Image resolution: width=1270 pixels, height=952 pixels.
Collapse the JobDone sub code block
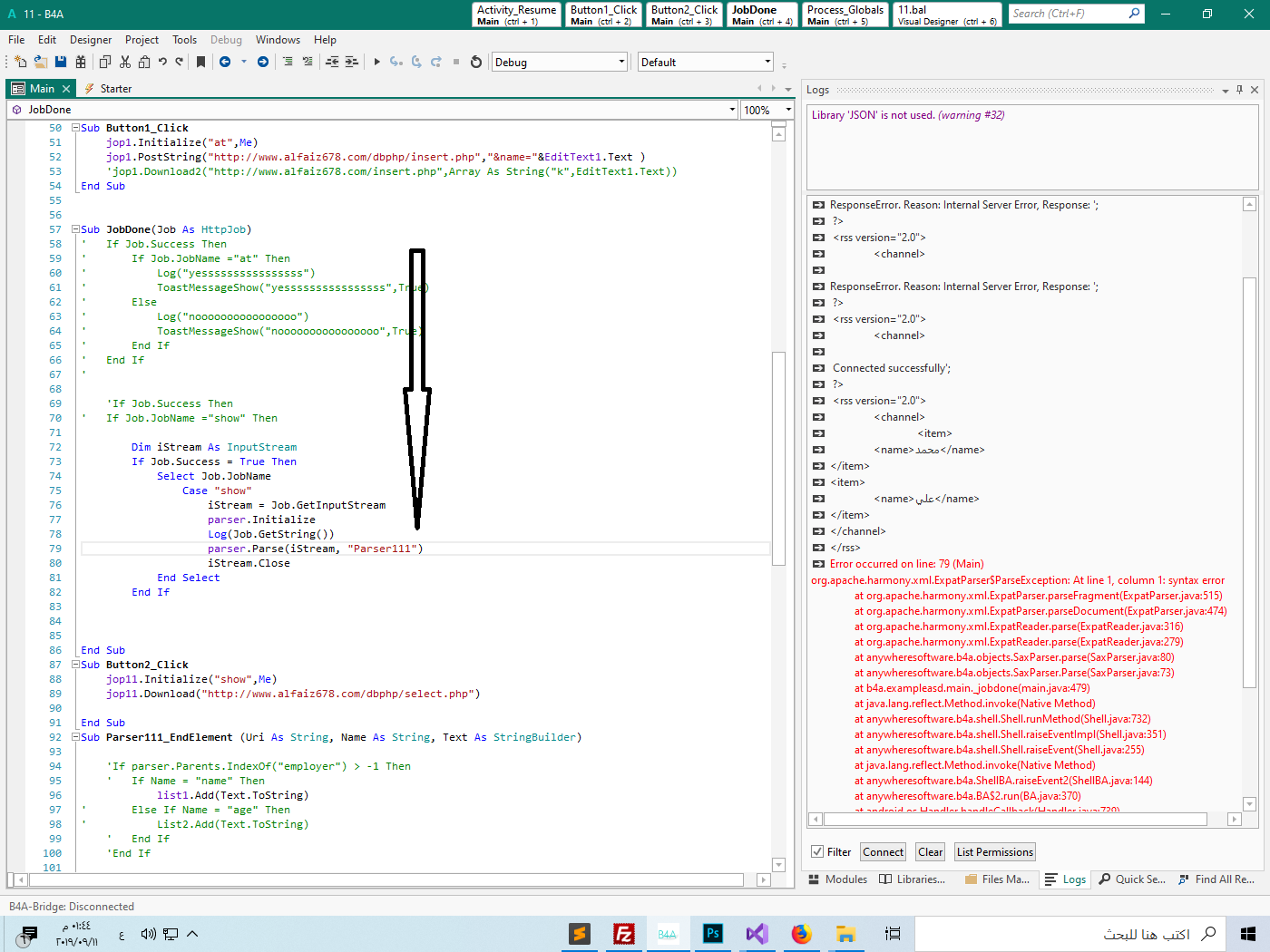[x=76, y=229]
